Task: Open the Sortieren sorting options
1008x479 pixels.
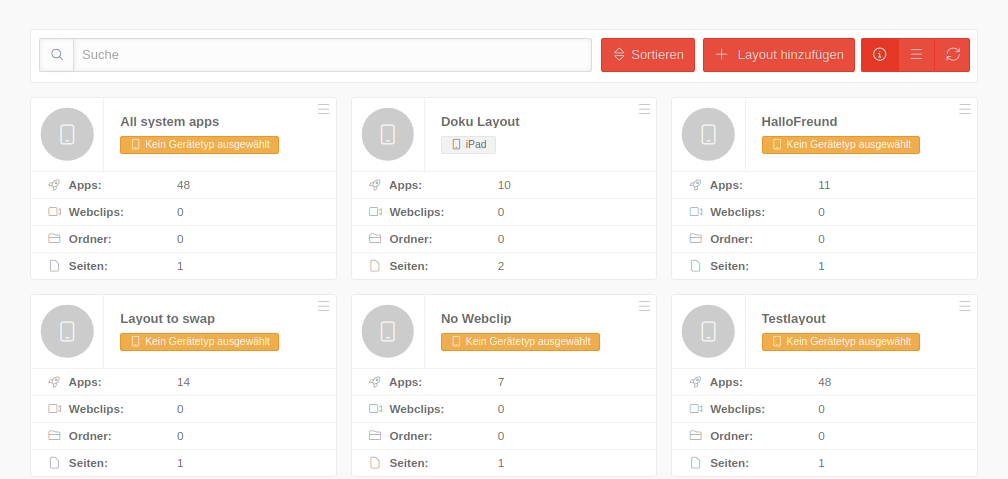Action: point(648,55)
